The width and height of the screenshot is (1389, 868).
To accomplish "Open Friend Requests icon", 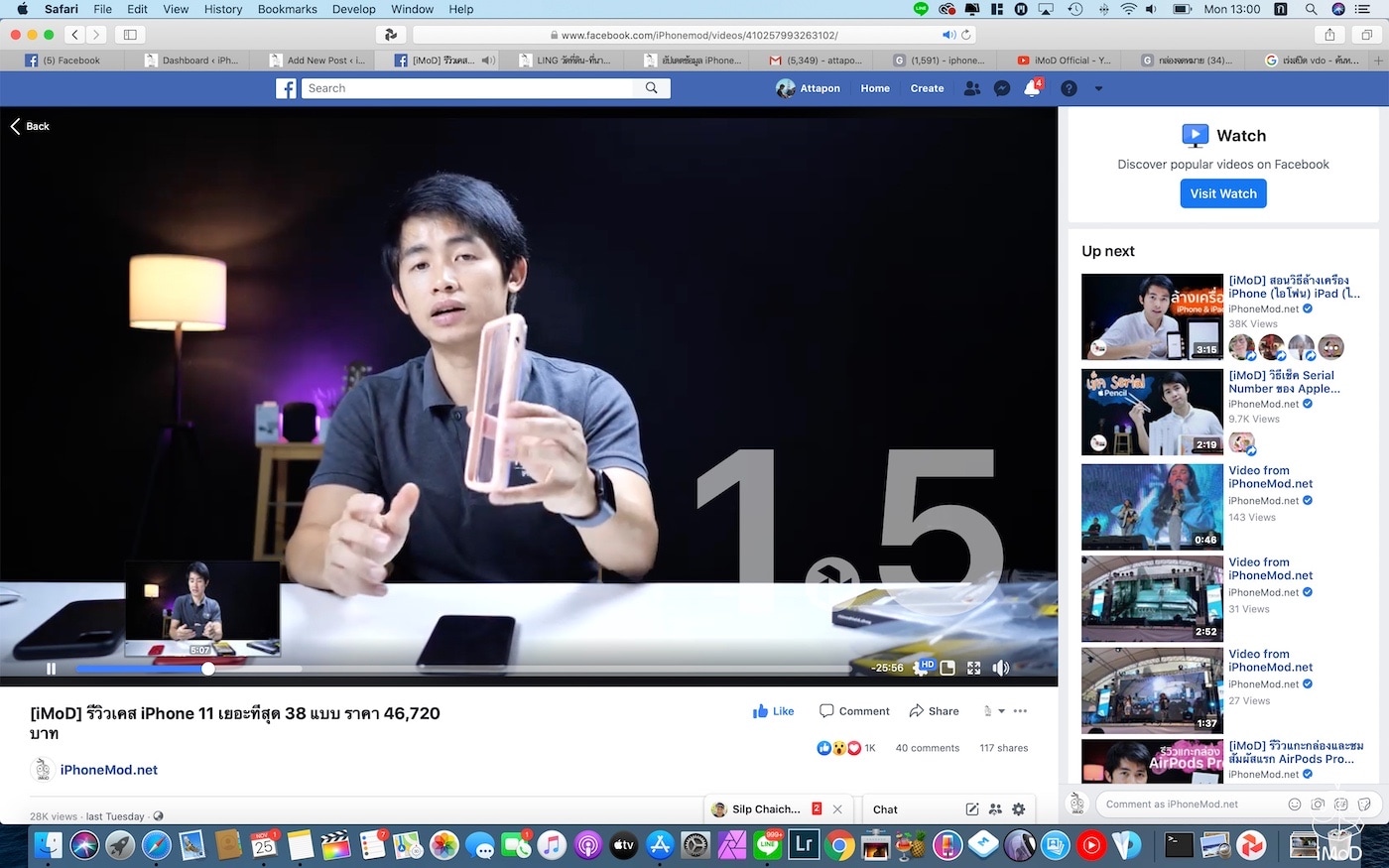I will (972, 88).
